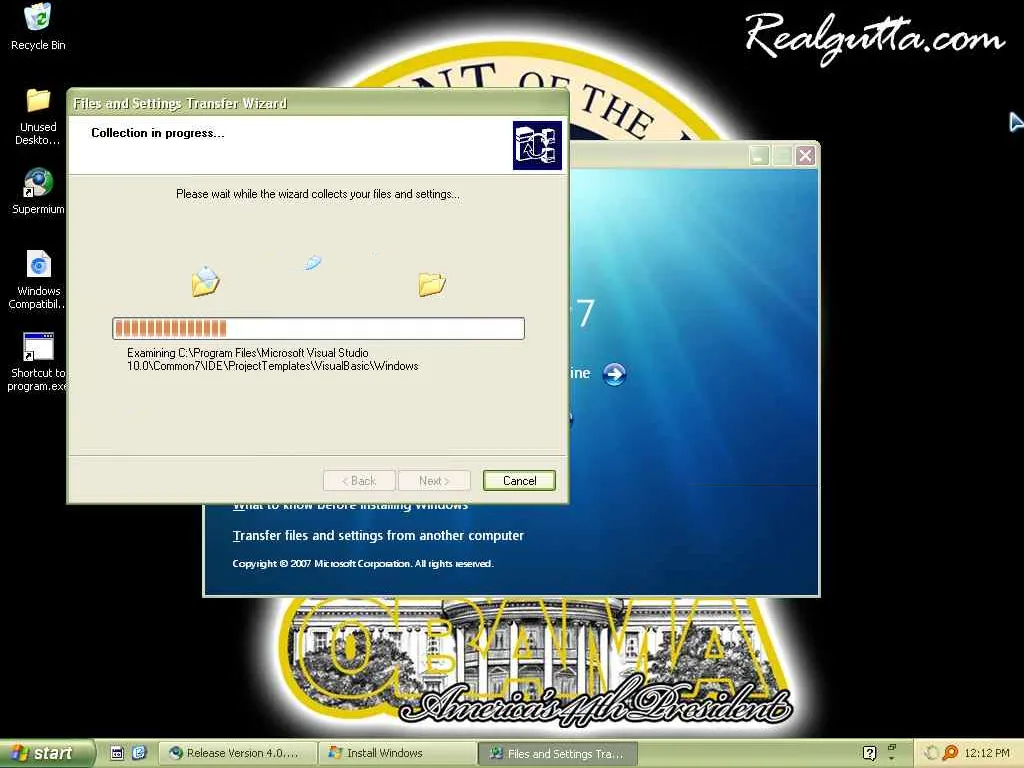Open the Windows Compatibility file icon
The image size is (1024, 768).
click(38, 279)
